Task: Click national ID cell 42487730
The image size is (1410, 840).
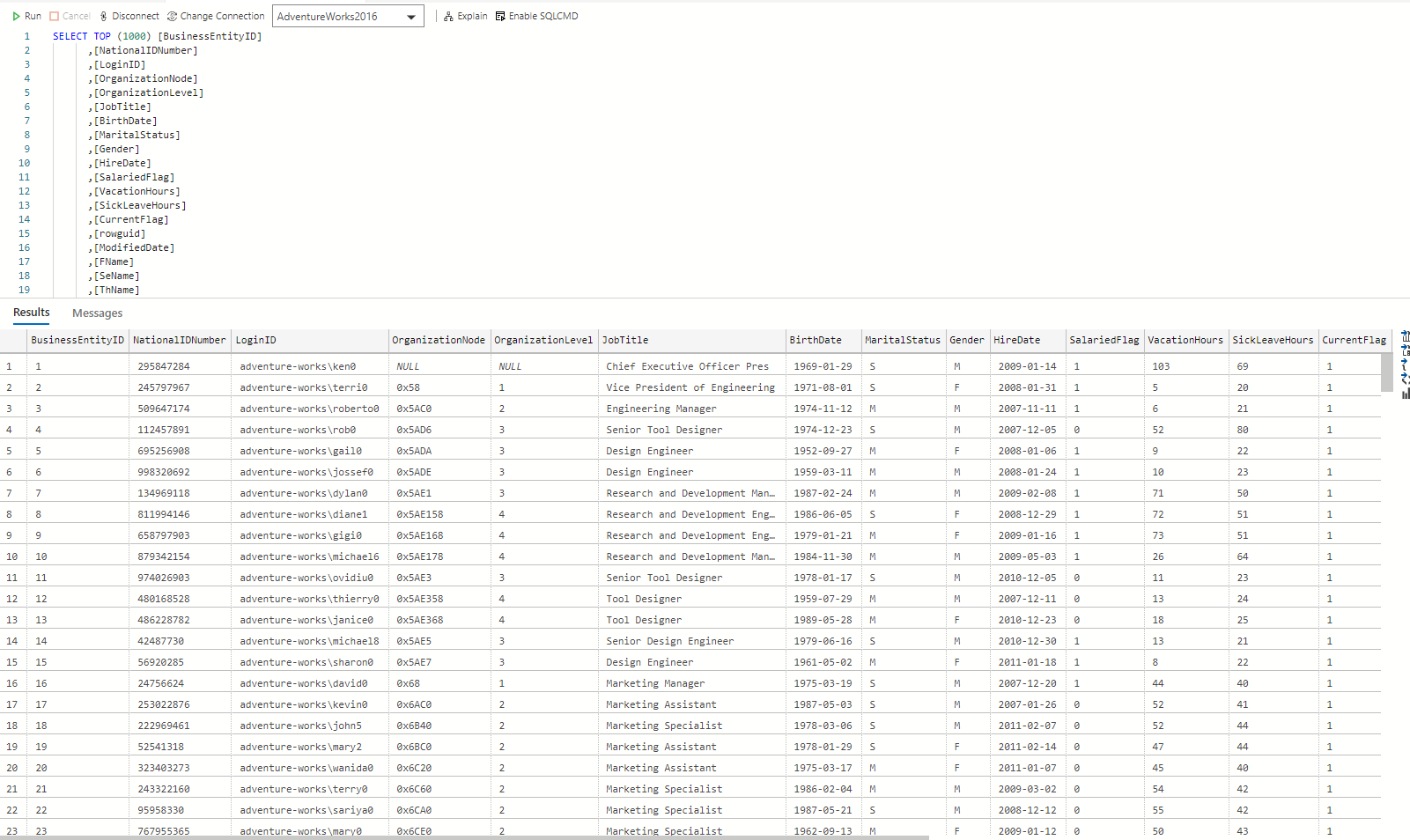Action: pos(180,641)
